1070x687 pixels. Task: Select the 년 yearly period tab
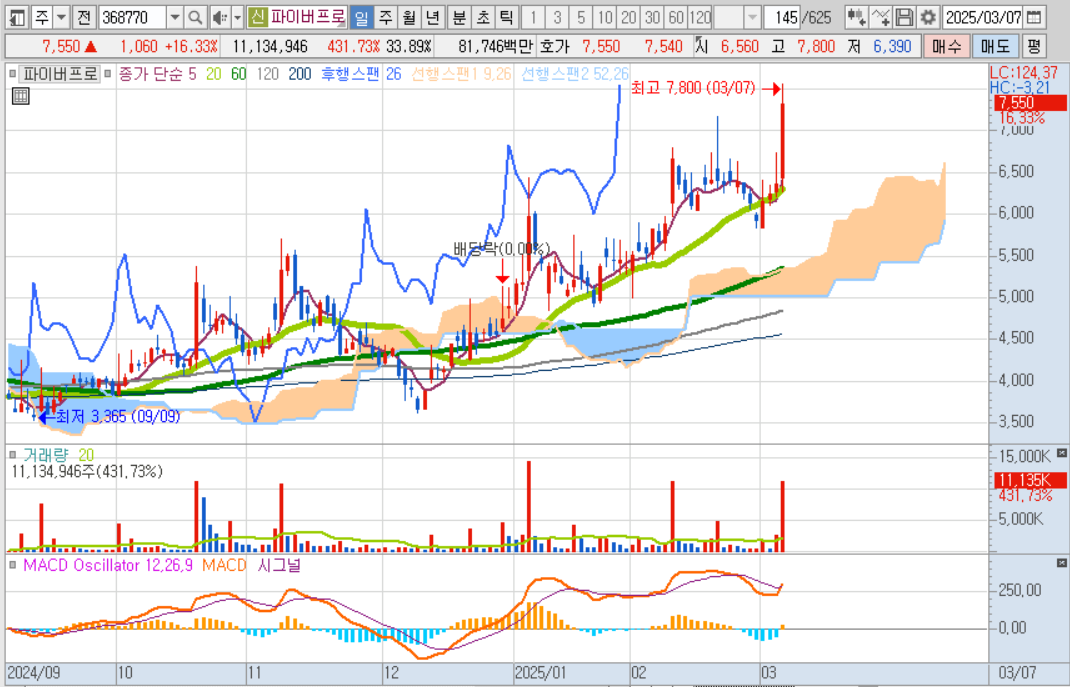pos(432,17)
